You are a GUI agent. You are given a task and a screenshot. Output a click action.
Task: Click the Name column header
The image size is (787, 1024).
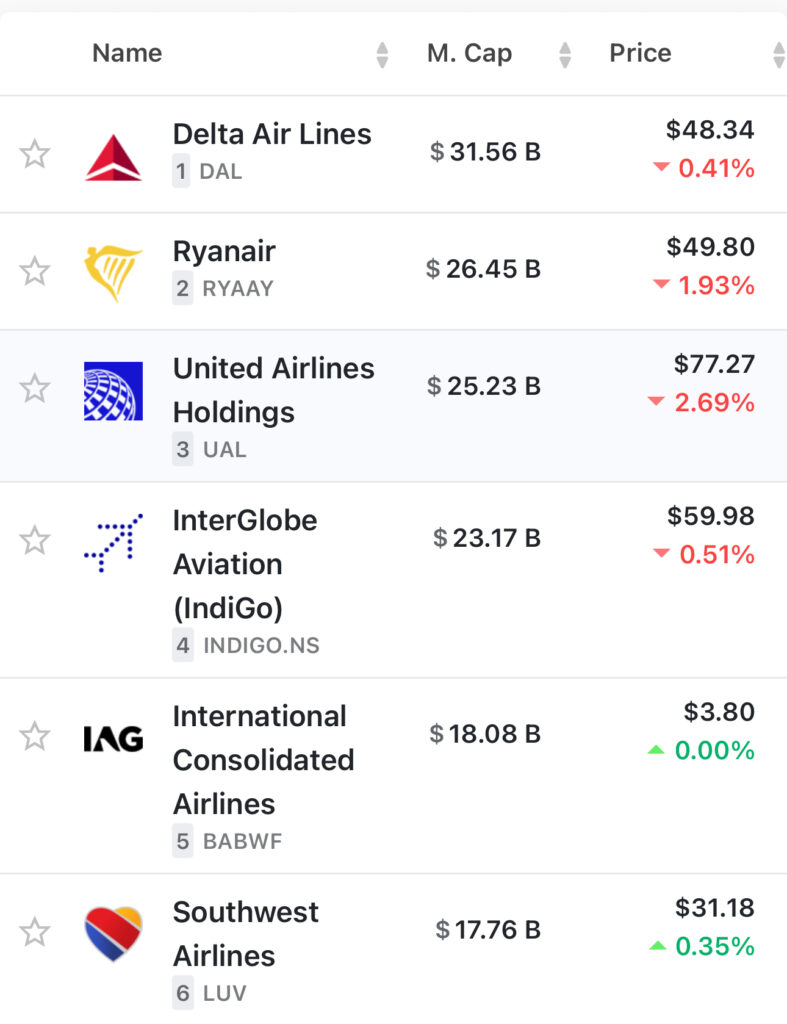pyautogui.click(x=127, y=53)
